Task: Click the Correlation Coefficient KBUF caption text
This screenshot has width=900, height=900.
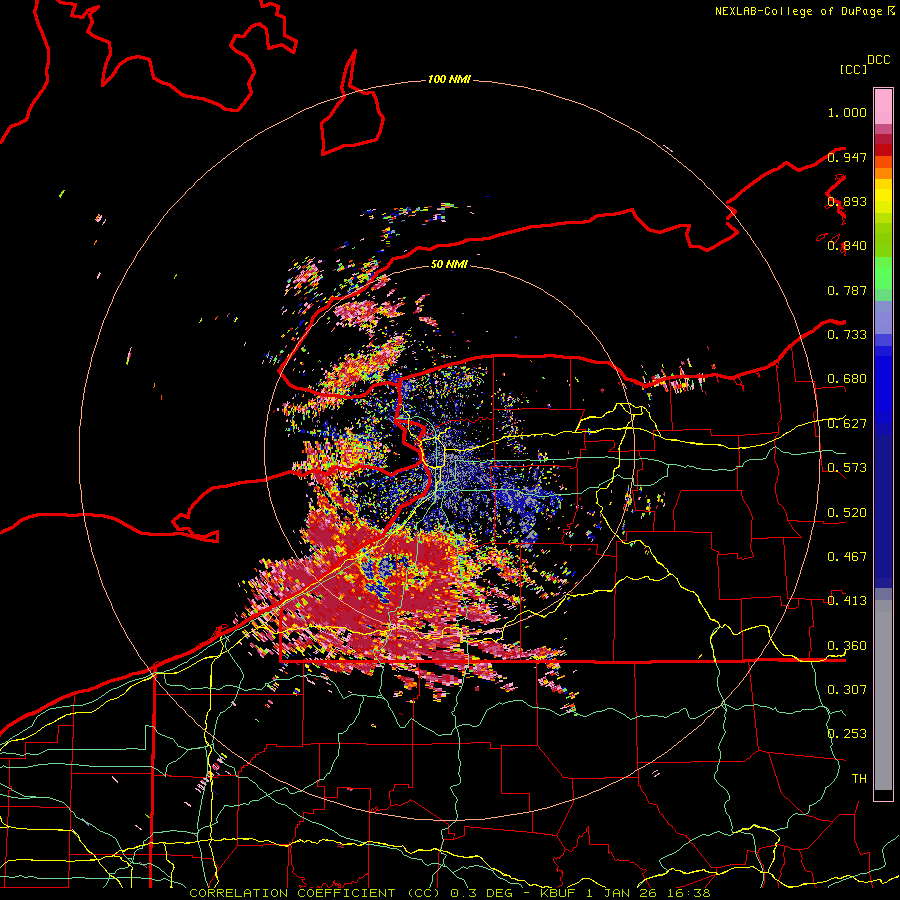Action: [450, 893]
